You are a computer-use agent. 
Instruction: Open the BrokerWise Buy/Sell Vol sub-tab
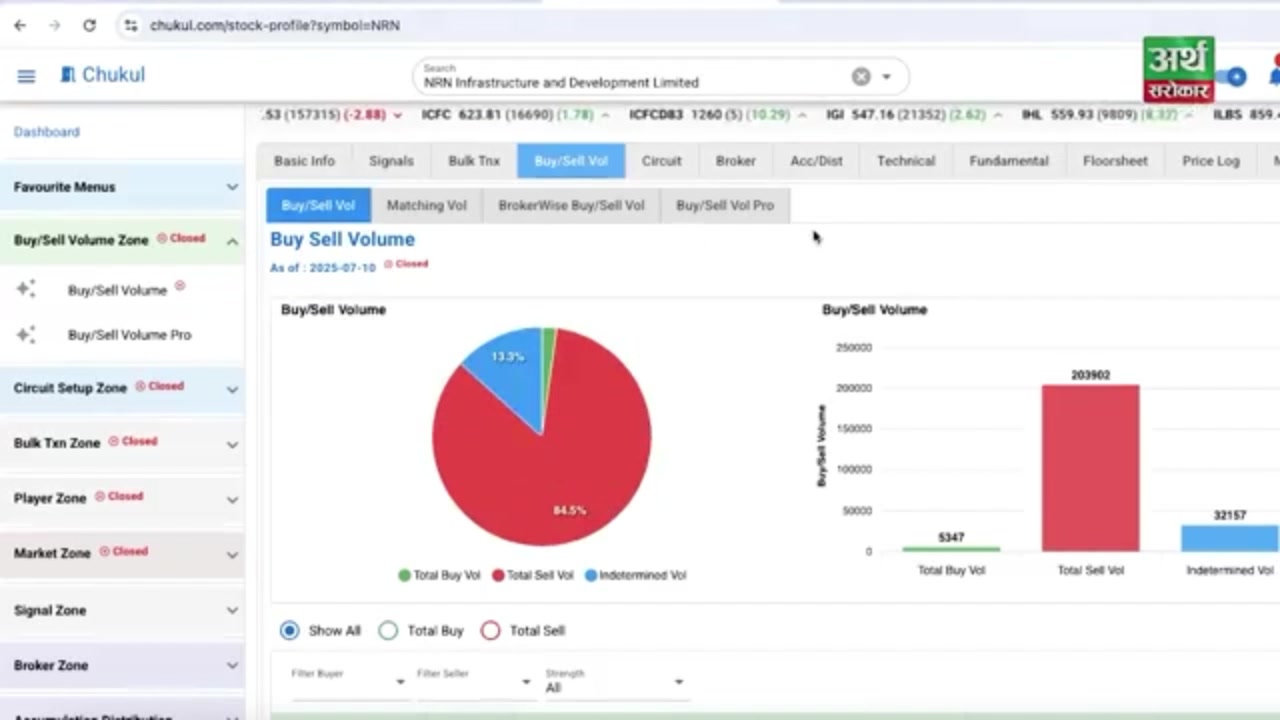coord(571,205)
